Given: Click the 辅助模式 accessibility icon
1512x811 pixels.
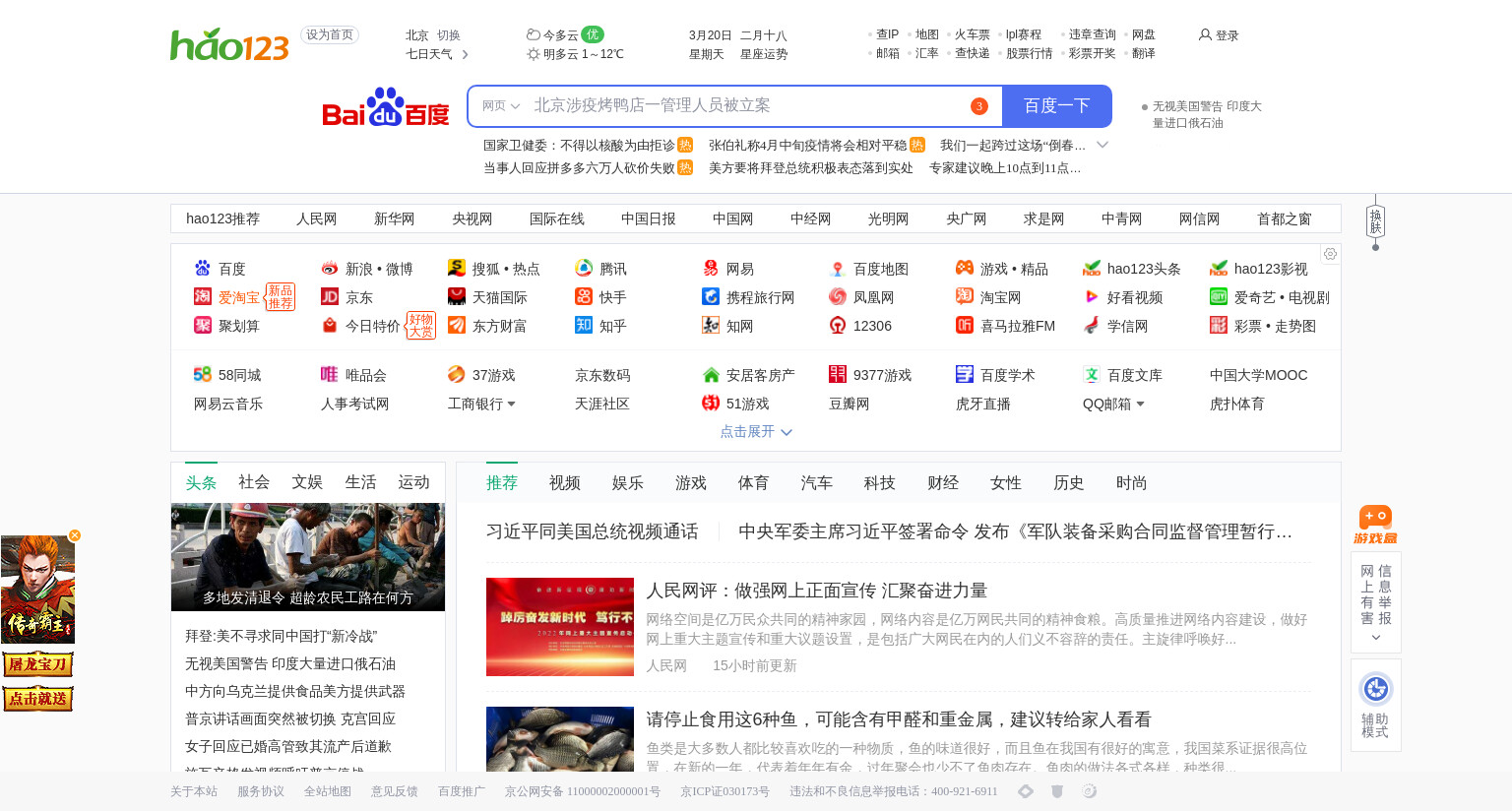Looking at the screenshot, I should coord(1375,689).
